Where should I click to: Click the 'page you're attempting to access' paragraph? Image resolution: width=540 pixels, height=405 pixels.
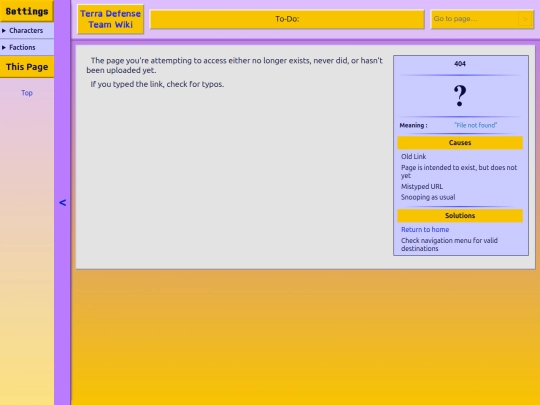(x=235, y=65)
